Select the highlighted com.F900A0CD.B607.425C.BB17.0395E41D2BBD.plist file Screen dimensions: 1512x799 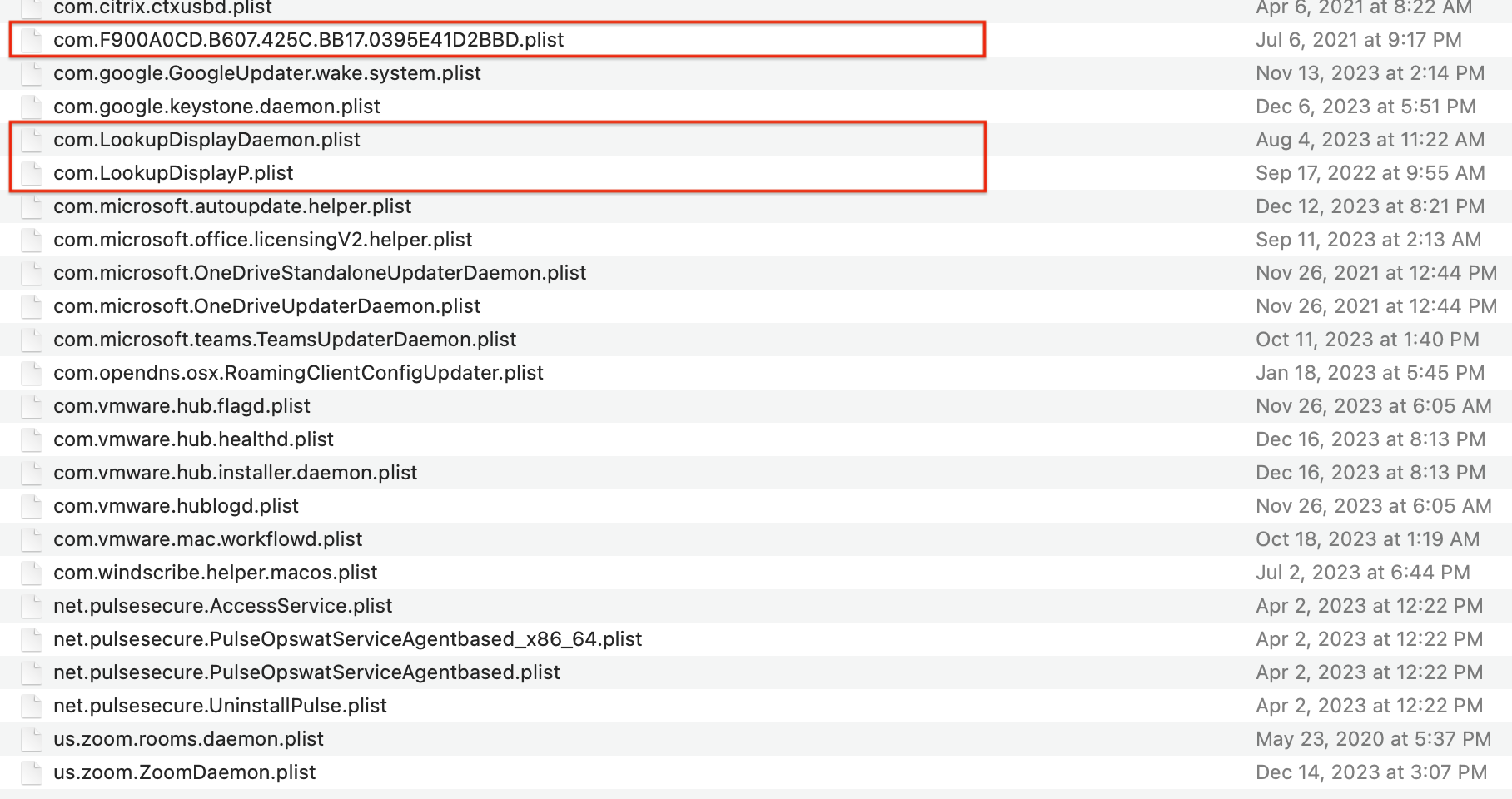tap(308, 39)
